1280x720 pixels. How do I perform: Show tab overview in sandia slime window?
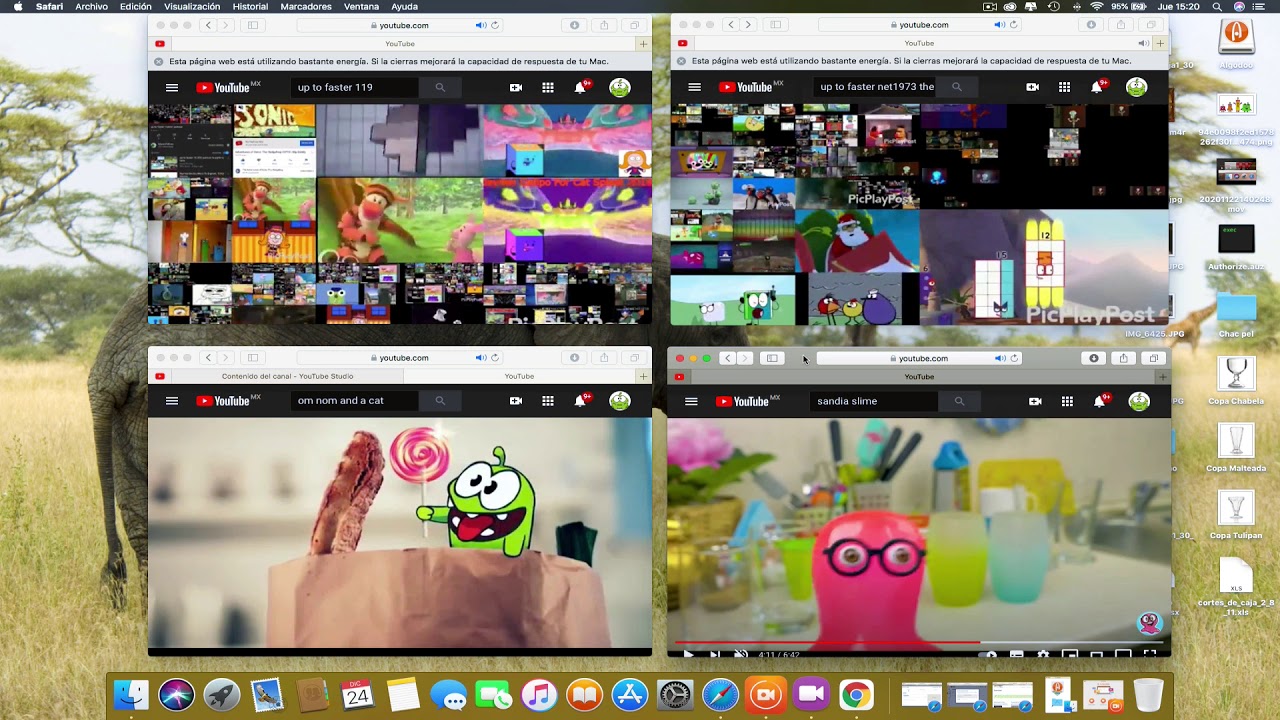click(1154, 358)
